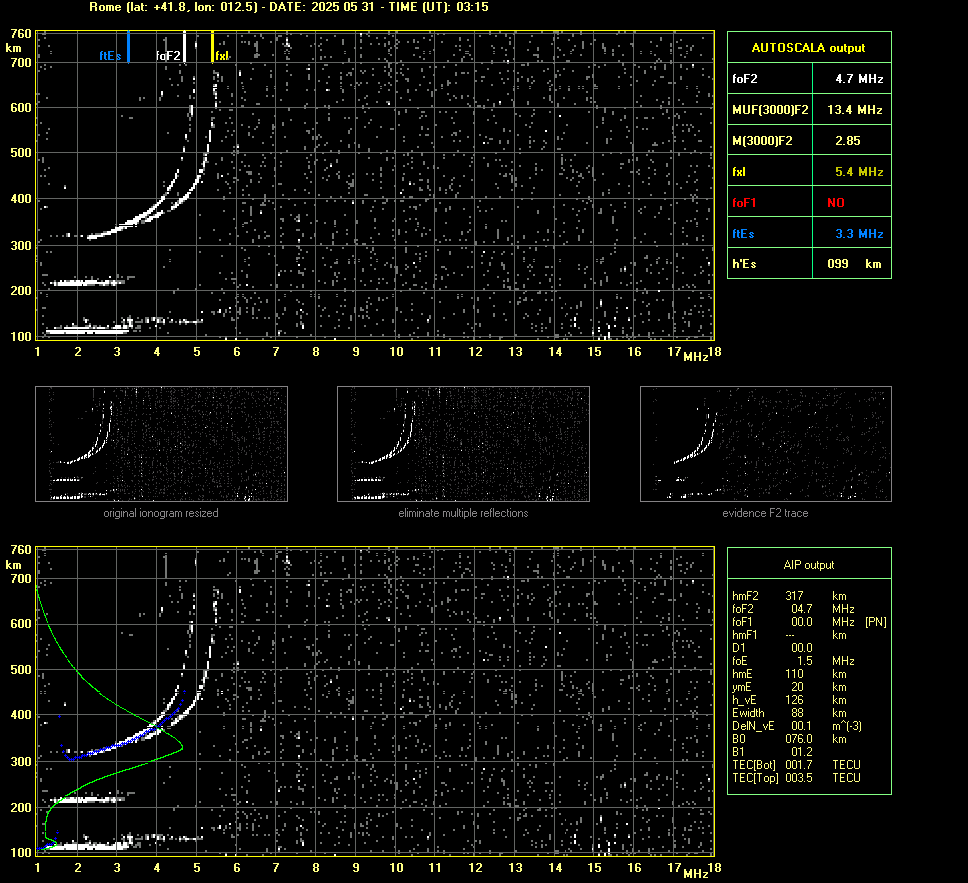Click the hmF2 317 km row
Image resolution: width=968 pixels, height=883 pixels.
[x=789, y=596]
